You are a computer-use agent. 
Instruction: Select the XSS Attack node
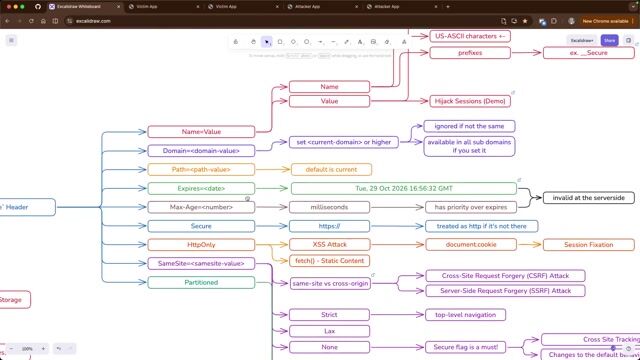coord(329,244)
